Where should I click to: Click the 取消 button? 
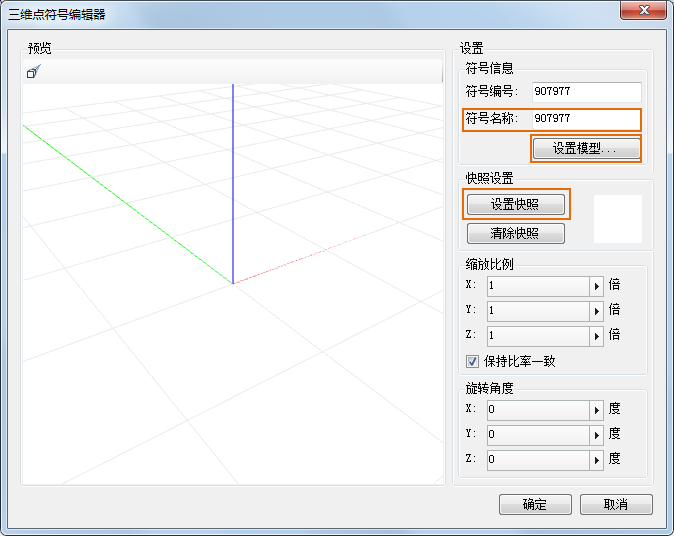[x=616, y=504]
